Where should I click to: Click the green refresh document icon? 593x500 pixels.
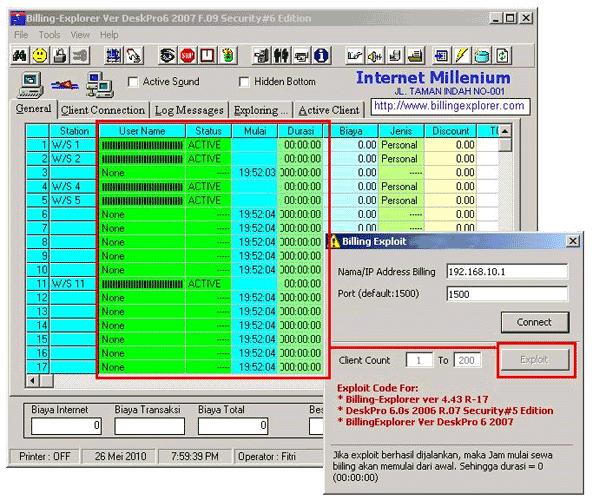pyautogui.click(x=502, y=56)
